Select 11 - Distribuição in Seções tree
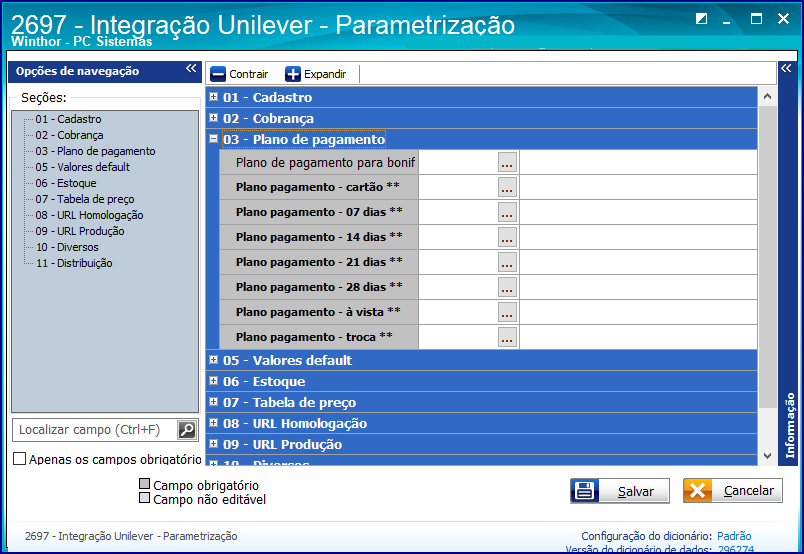 [x=74, y=263]
